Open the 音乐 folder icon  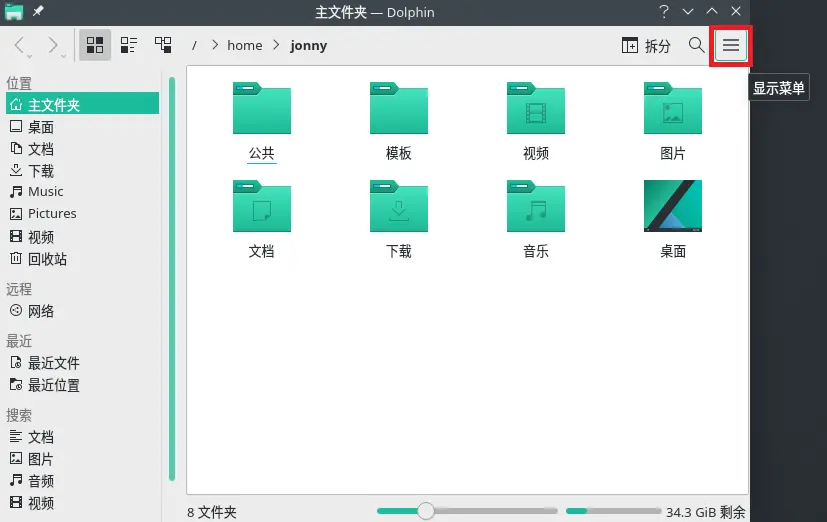(536, 206)
